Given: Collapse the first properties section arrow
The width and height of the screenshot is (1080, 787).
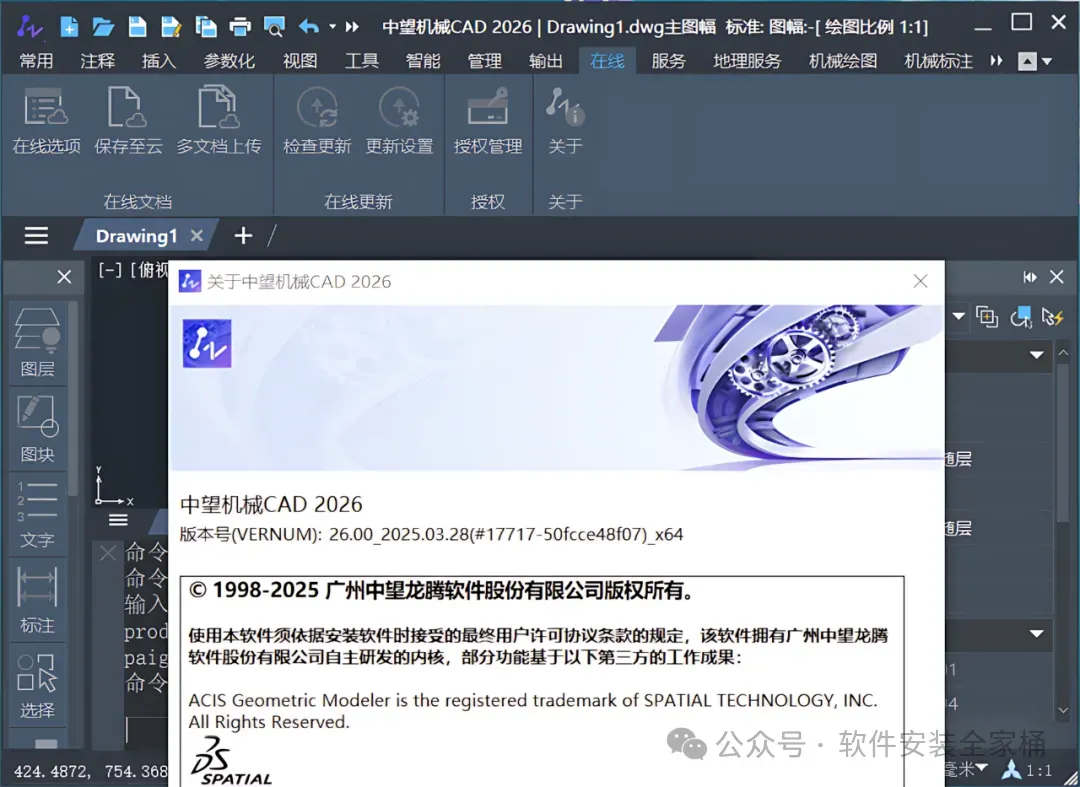Looking at the screenshot, I should [x=1037, y=355].
